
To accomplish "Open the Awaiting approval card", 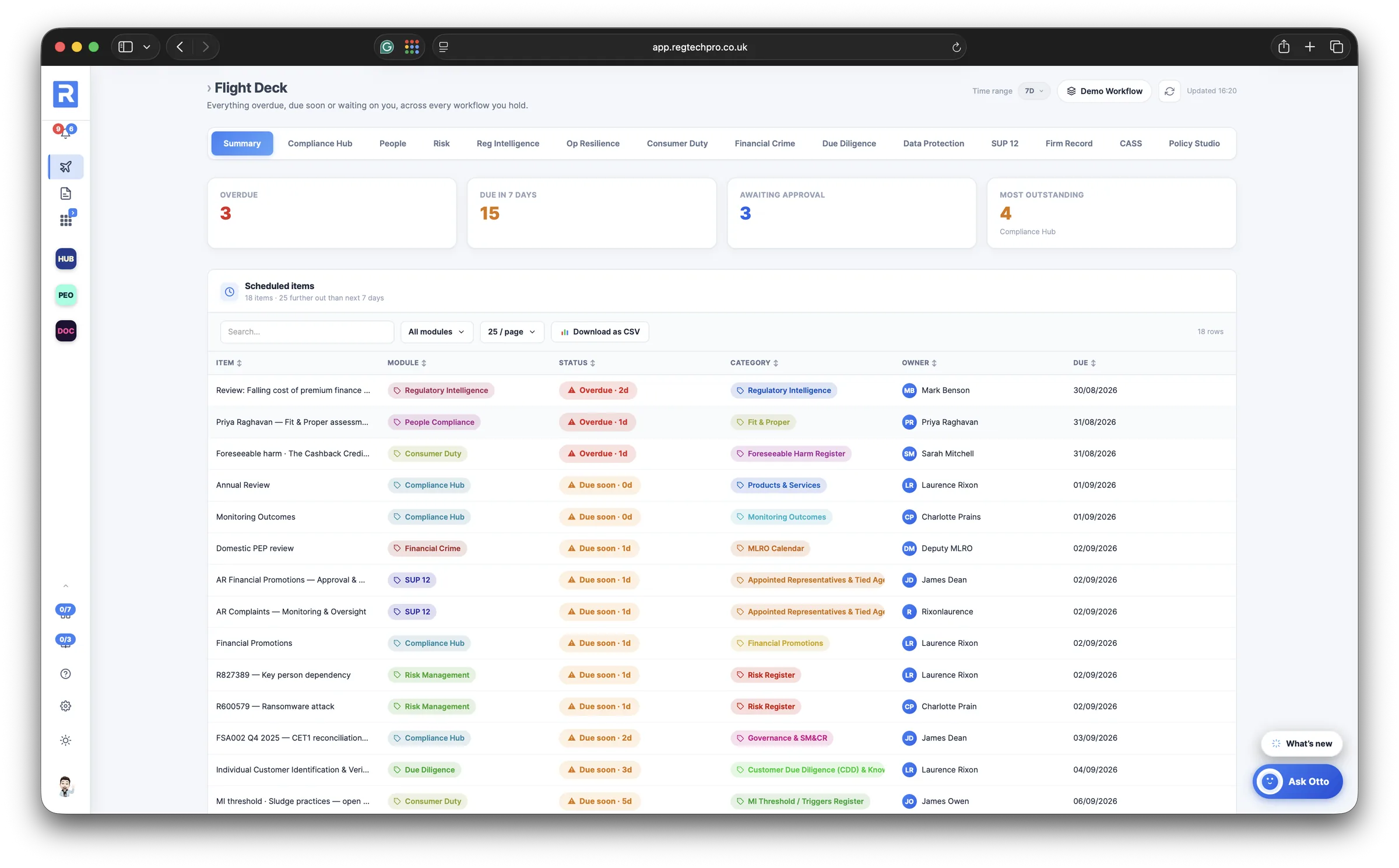I will [x=852, y=213].
